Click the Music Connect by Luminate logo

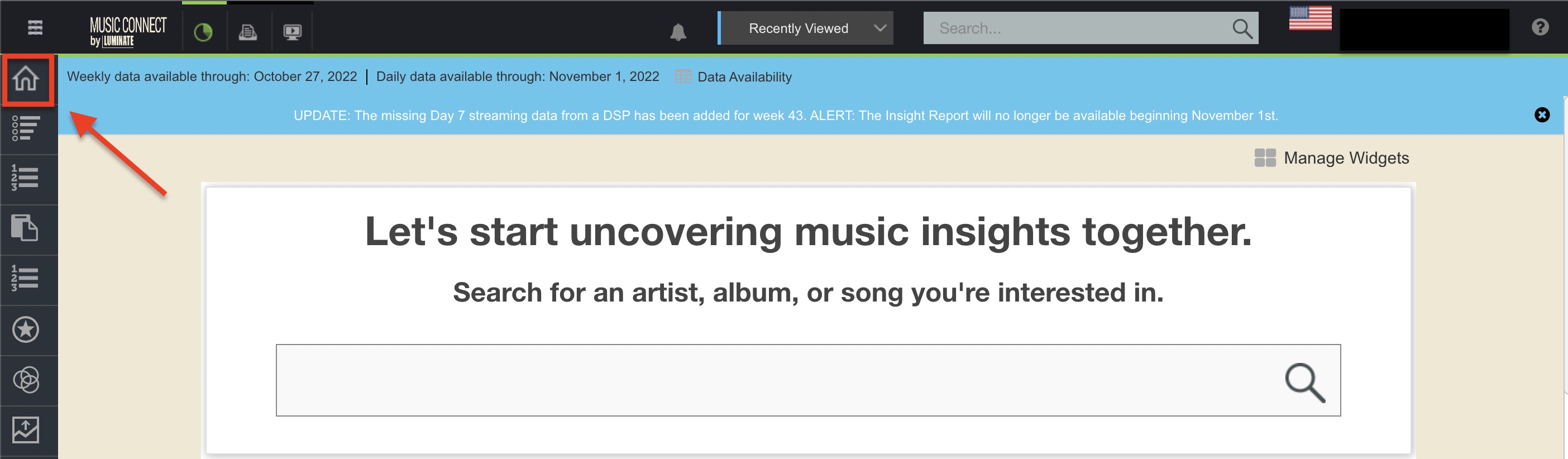(128, 31)
